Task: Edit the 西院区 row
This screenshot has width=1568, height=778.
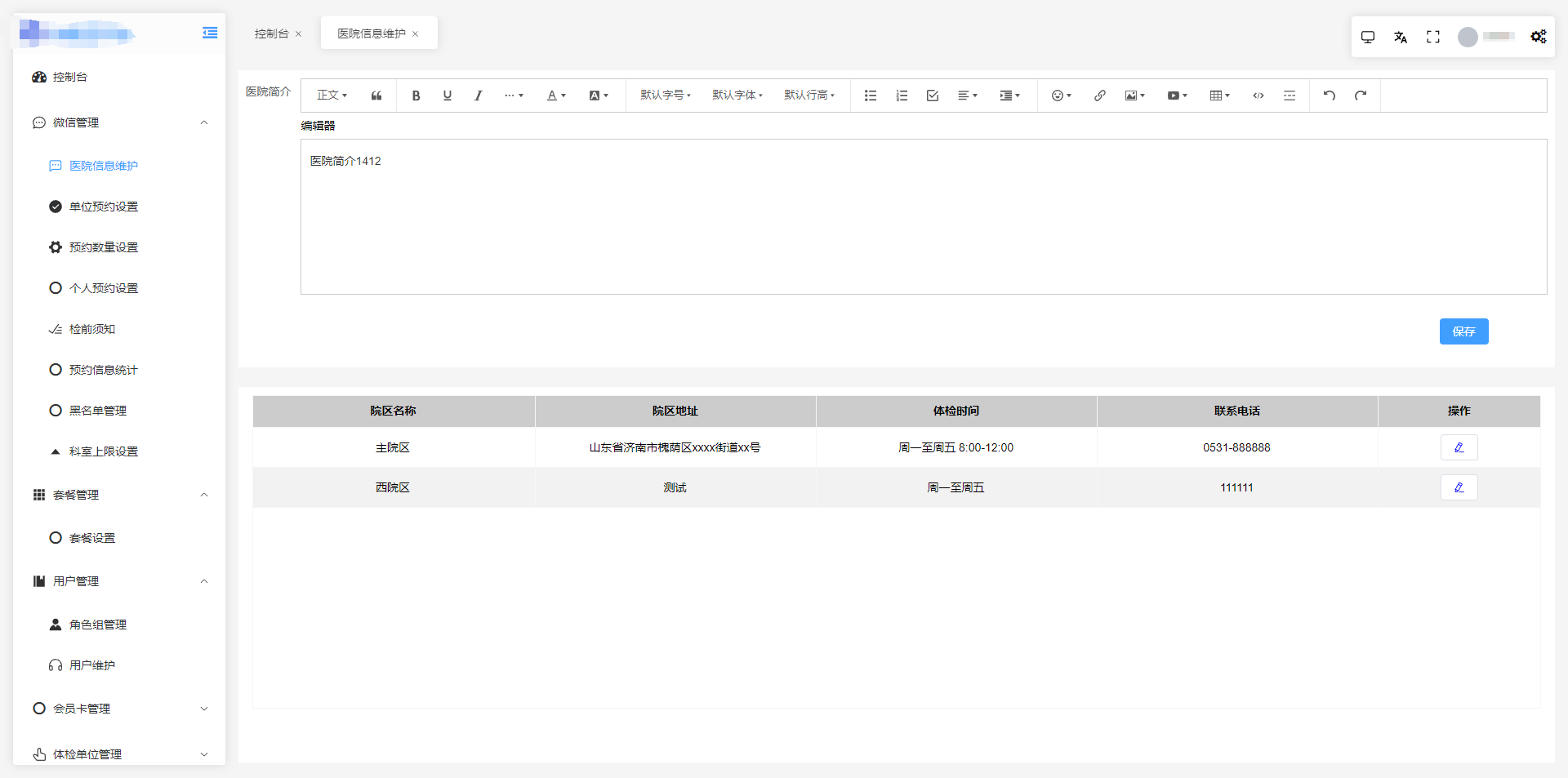Action: [x=1459, y=487]
